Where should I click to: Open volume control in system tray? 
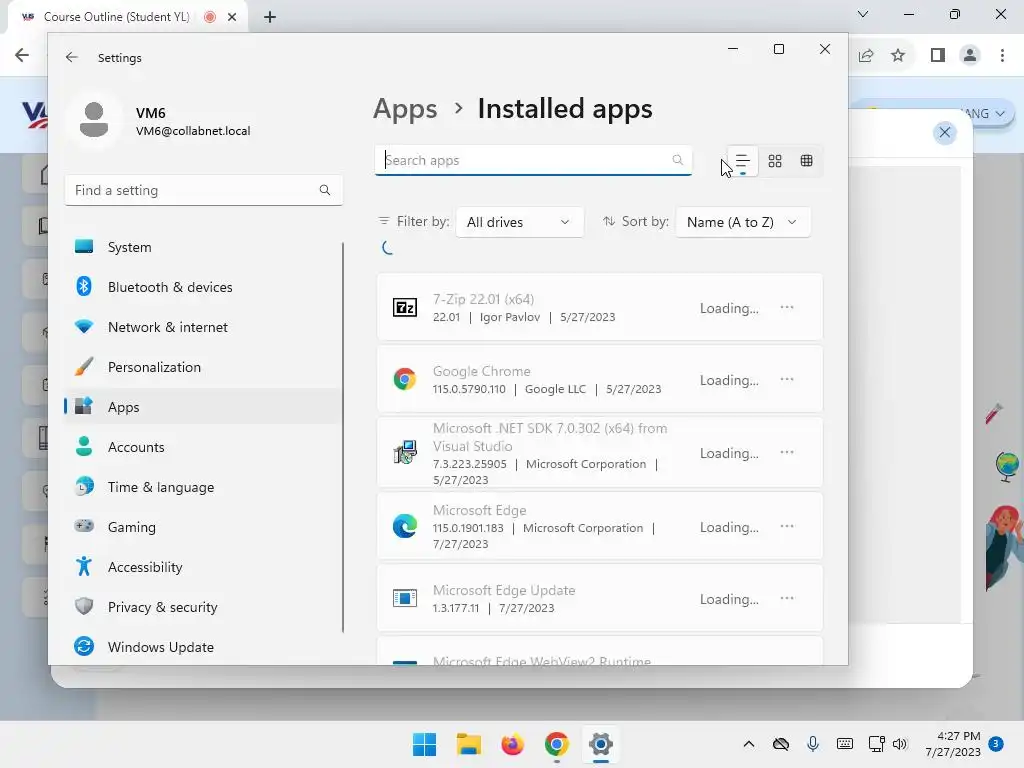click(900, 744)
